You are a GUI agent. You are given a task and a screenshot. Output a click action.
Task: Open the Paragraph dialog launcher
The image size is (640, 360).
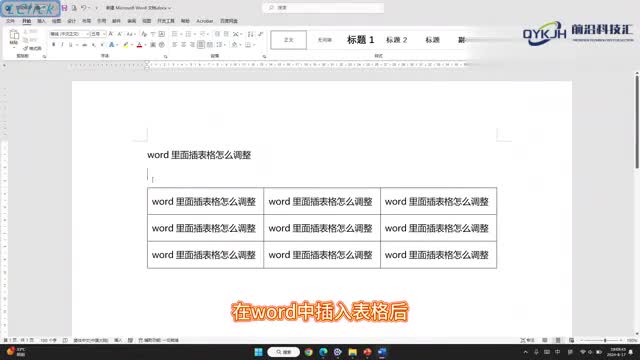264,56
